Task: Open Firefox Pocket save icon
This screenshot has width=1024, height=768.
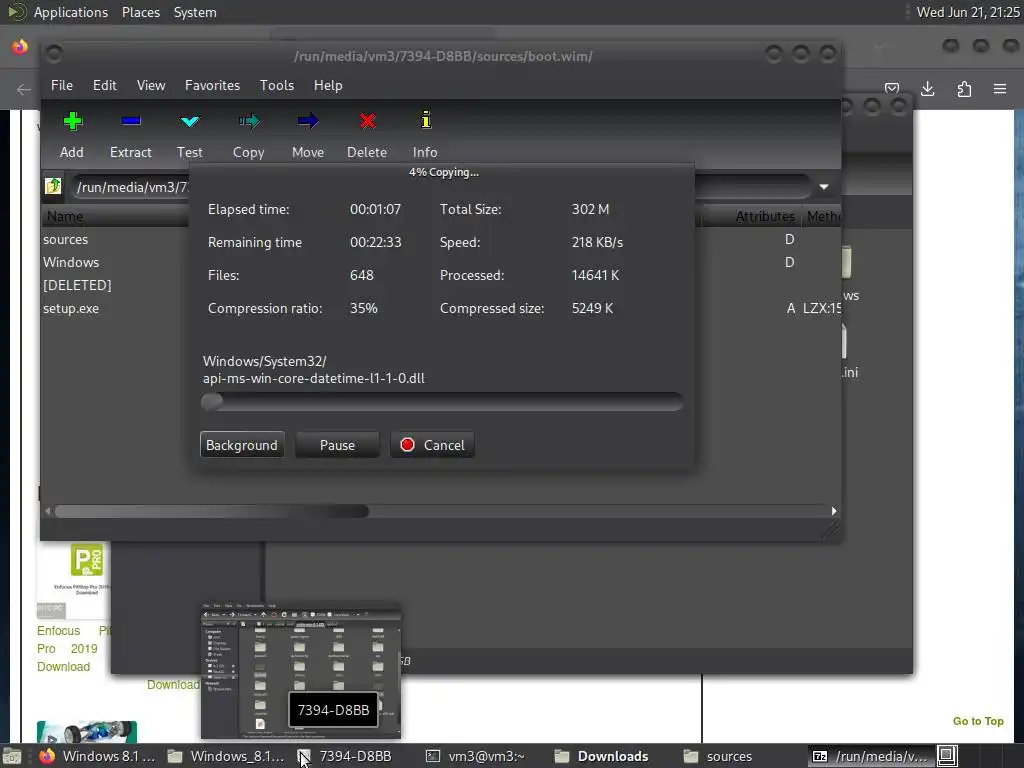Action: [892, 89]
